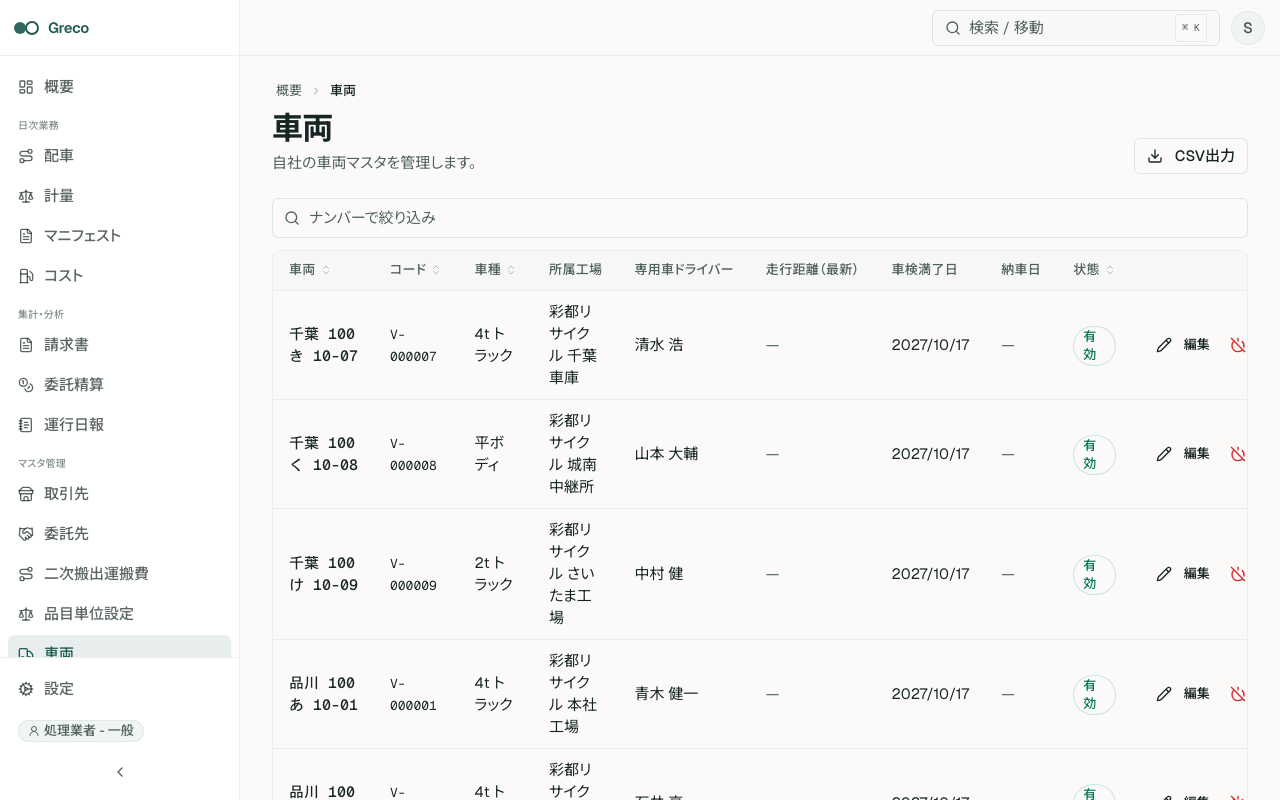Click the 設定 gear icon
The height and width of the screenshot is (800, 1280).
point(26,689)
